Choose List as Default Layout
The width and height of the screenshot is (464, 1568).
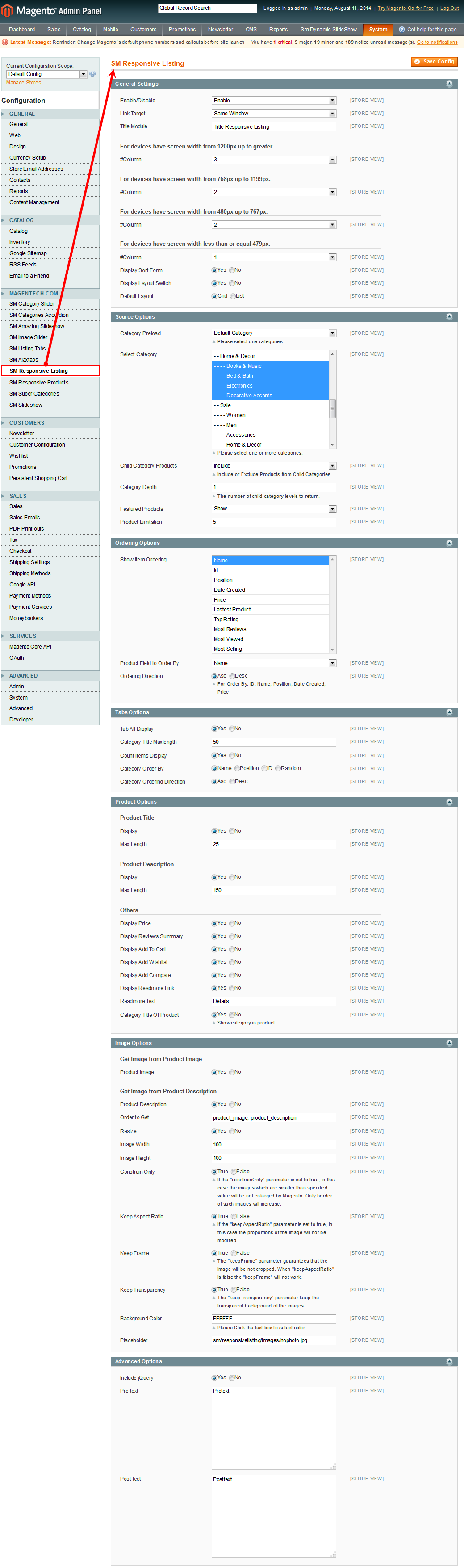tap(233, 296)
